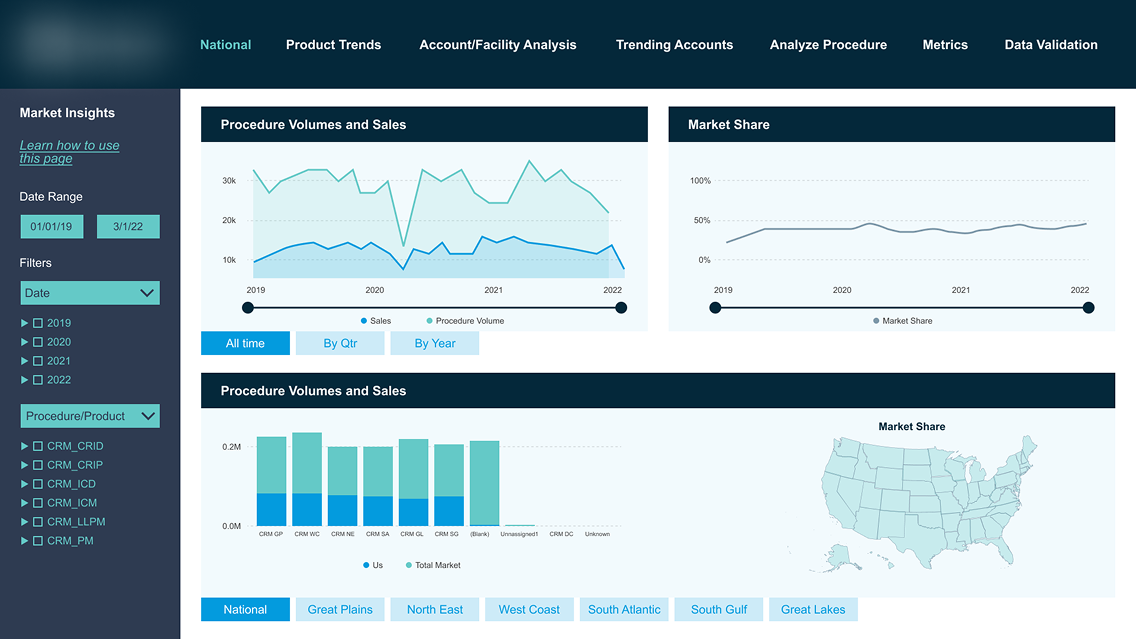Expand the CRM_ICM tree arrow
This screenshot has width=1136, height=639.
pos(25,503)
